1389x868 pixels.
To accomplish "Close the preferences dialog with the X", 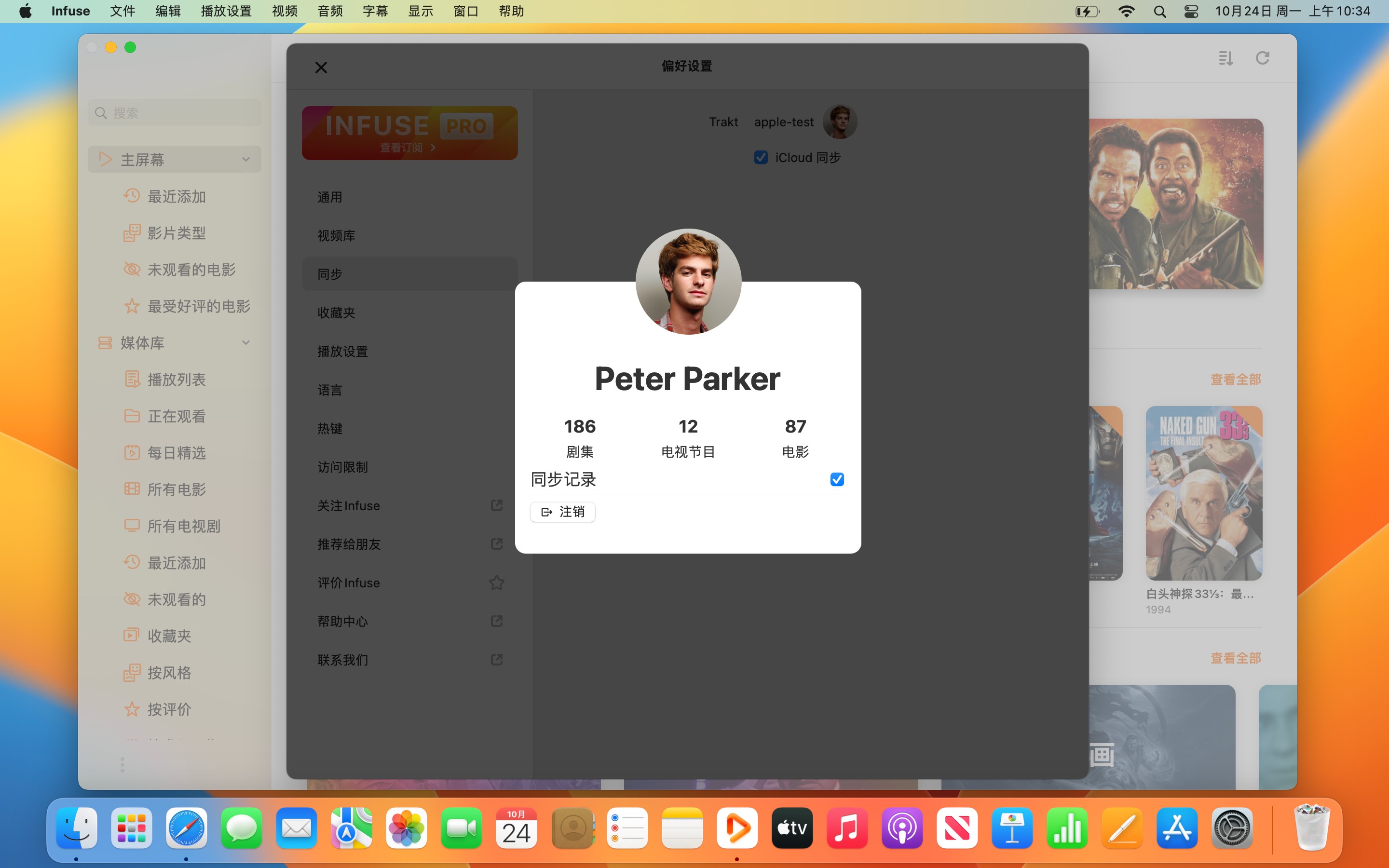I will click(x=321, y=68).
